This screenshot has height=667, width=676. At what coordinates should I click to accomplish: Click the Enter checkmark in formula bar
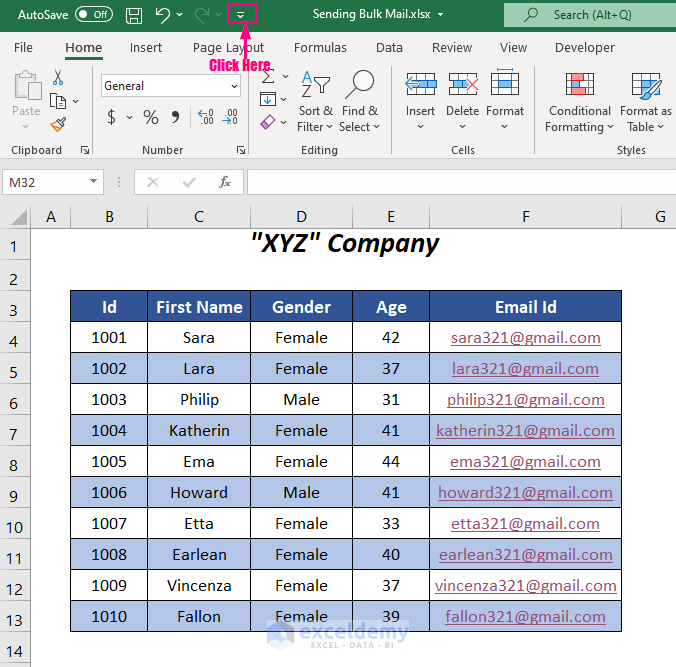click(189, 182)
